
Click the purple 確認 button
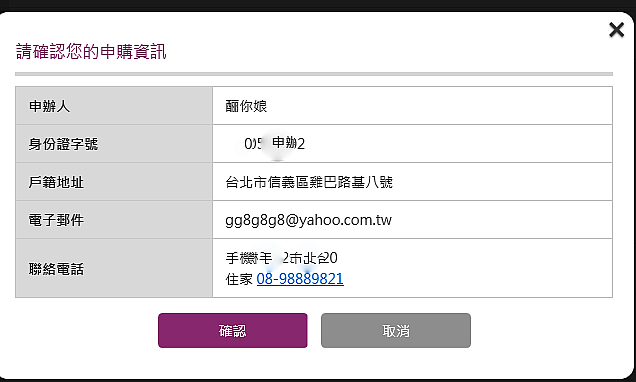(233, 330)
